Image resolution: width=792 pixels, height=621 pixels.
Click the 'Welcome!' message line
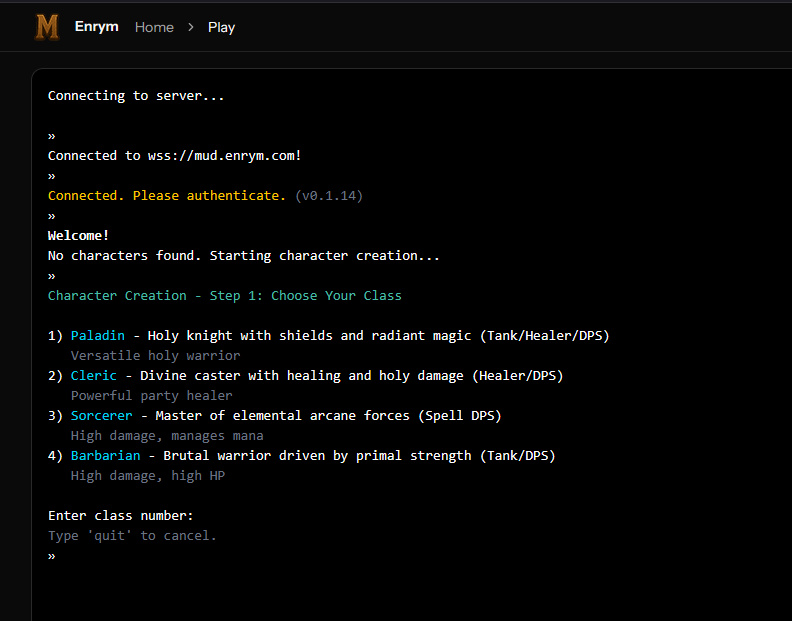[x=79, y=236]
